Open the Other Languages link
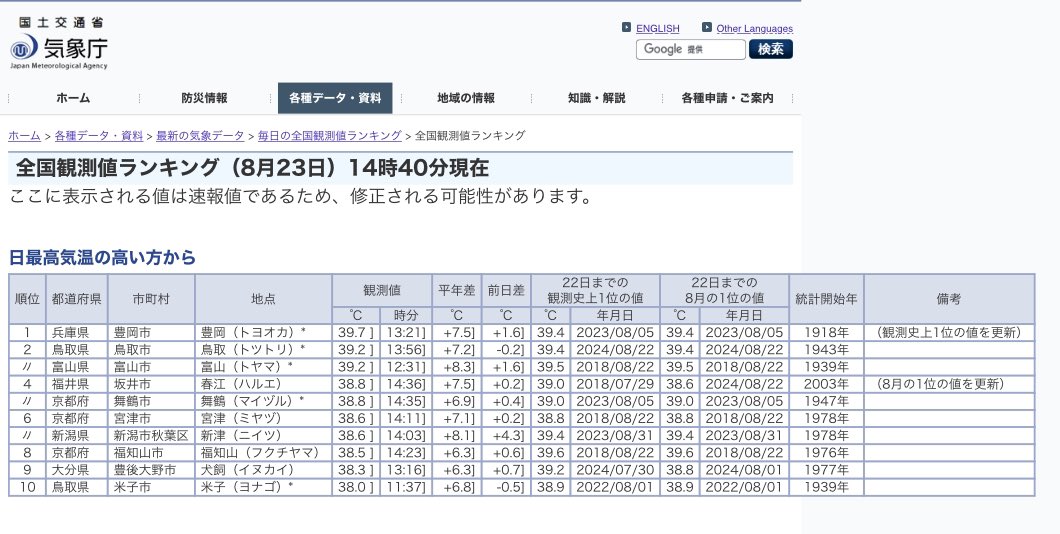This screenshot has height=534, width=1060. (x=754, y=28)
